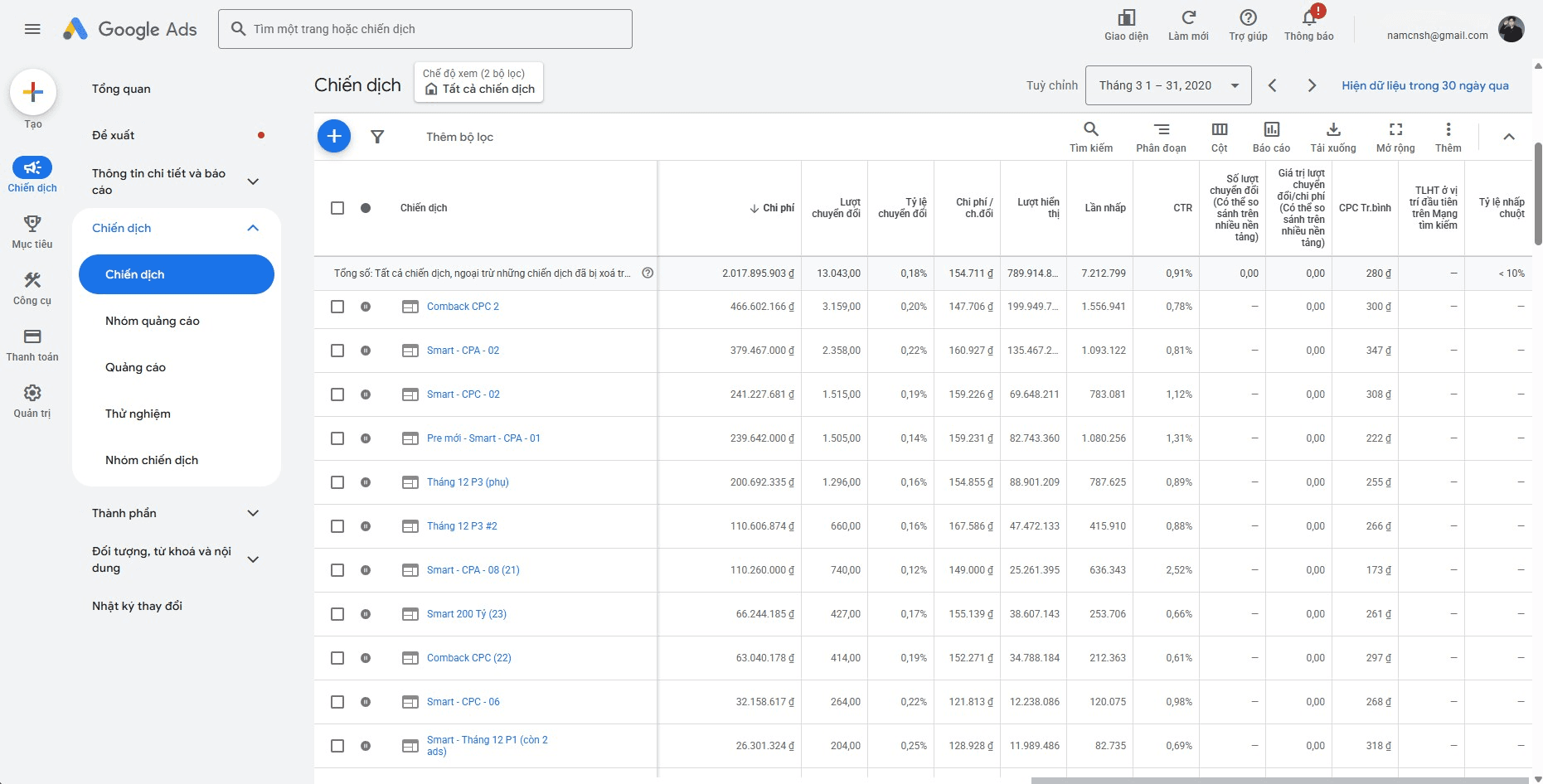Image resolution: width=1543 pixels, height=784 pixels.
Task: Go to previous date period arrow
Action: 1273,85
